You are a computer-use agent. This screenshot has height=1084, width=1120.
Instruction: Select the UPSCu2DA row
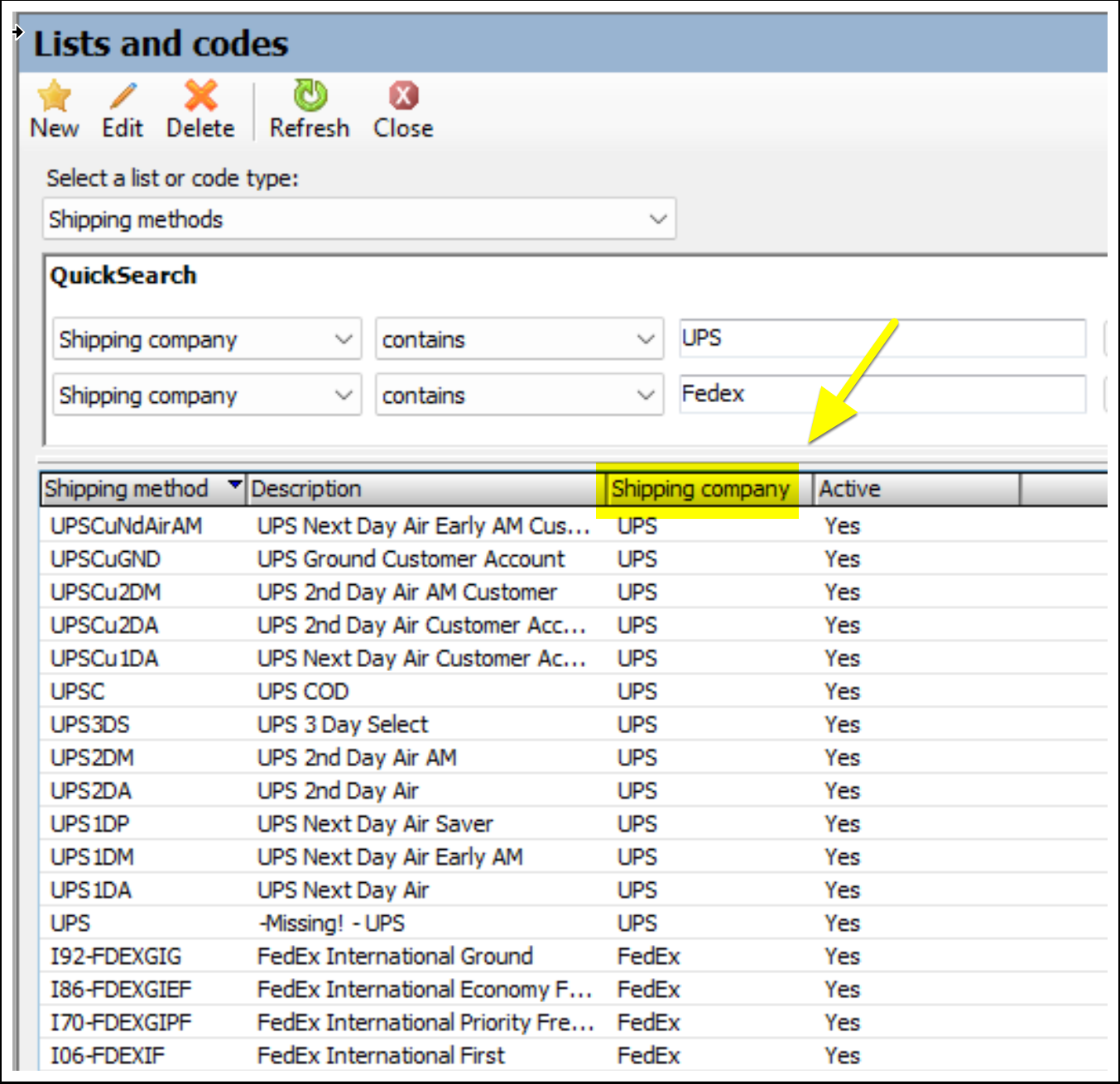point(573,625)
